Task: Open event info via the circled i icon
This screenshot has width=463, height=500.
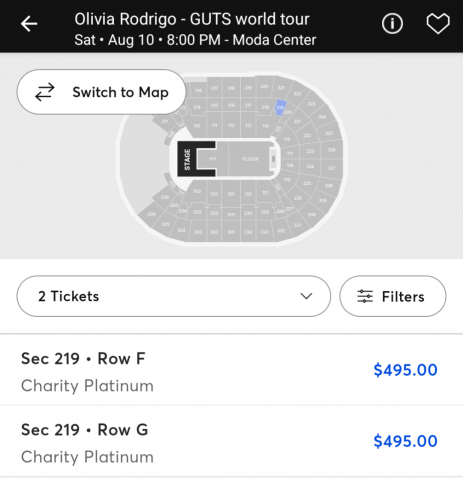Action: click(x=392, y=24)
